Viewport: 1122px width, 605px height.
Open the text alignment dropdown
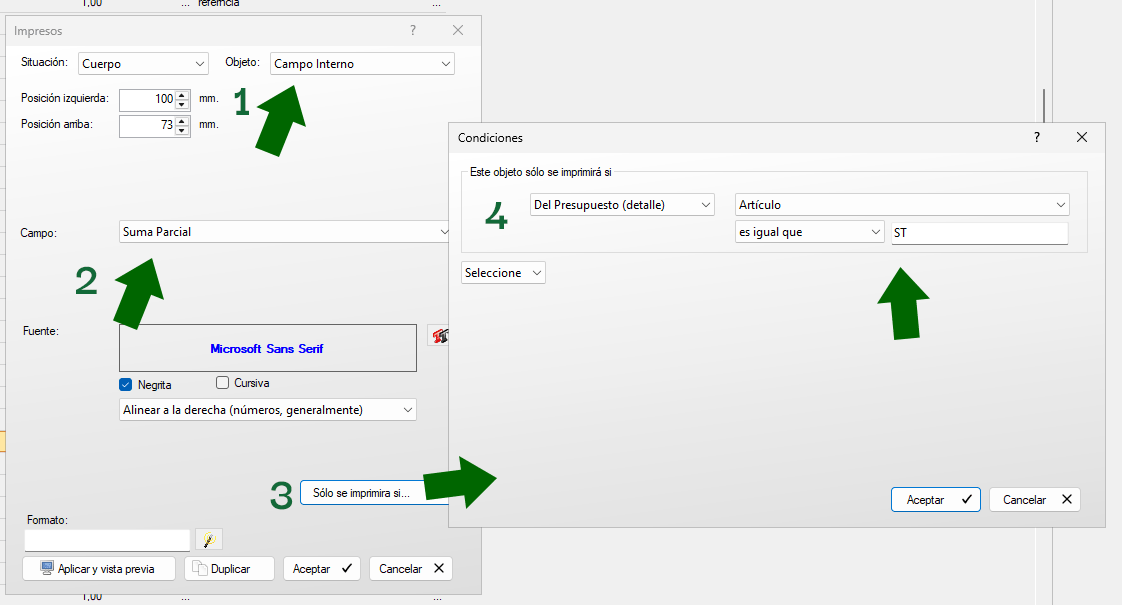[x=267, y=410]
